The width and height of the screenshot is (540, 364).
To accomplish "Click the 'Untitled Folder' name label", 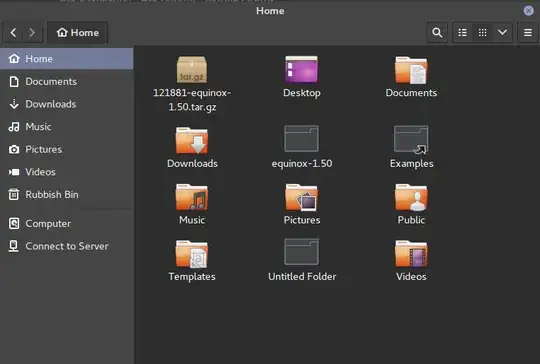I will point(302,277).
